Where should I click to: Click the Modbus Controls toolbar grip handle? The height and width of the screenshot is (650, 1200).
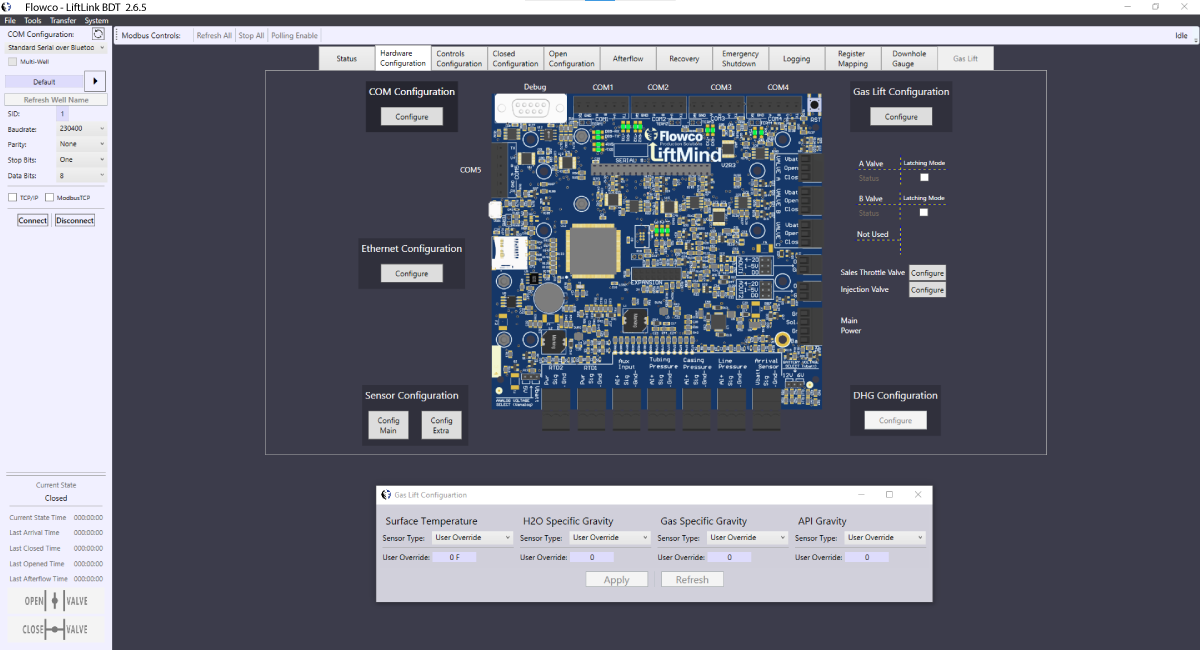(116, 36)
